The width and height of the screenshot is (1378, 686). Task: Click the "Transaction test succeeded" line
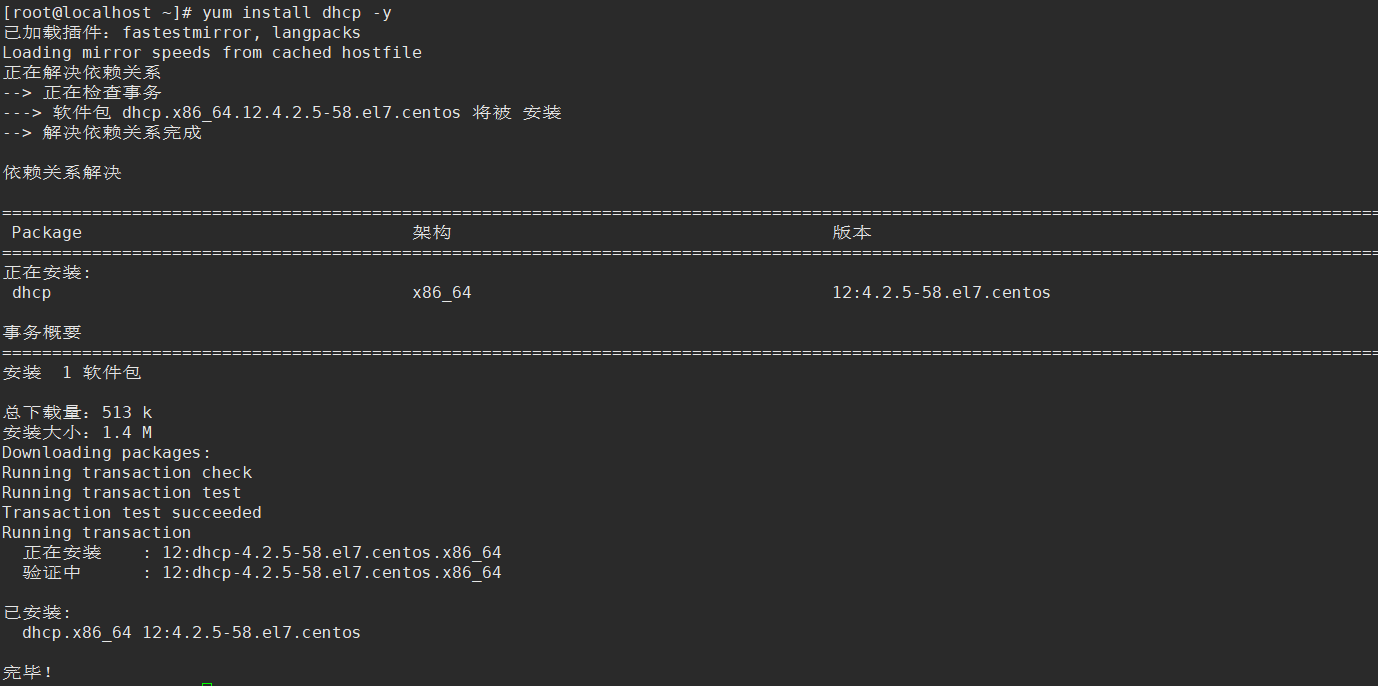[132, 512]
